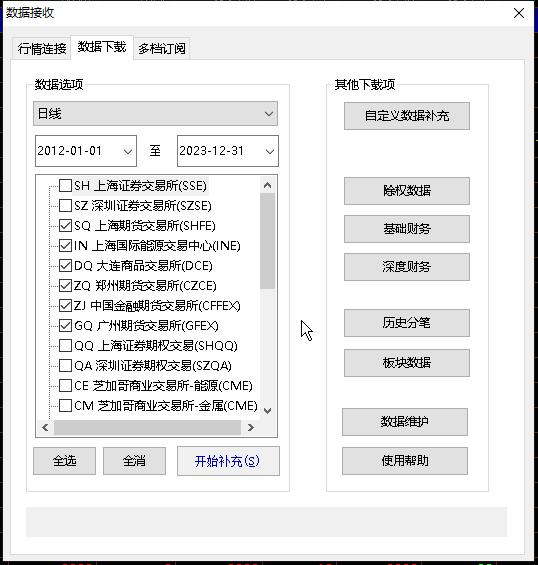Viewport: 538px width, 565px height.
Task: Select the 数据下载 tab
Action: coord(102,47)
